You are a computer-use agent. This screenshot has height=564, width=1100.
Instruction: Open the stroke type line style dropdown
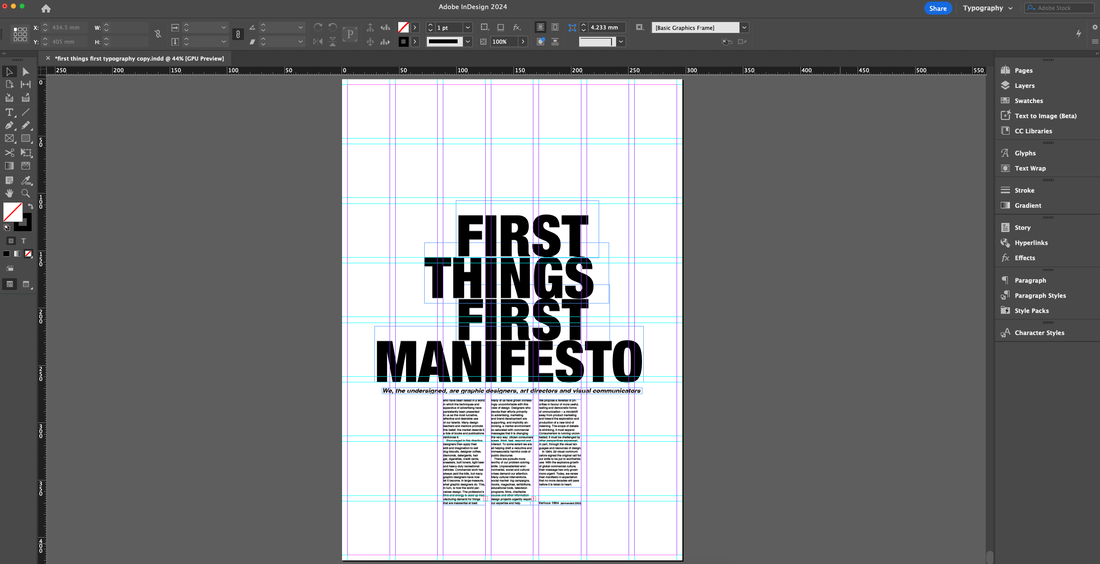coord(468,41)
